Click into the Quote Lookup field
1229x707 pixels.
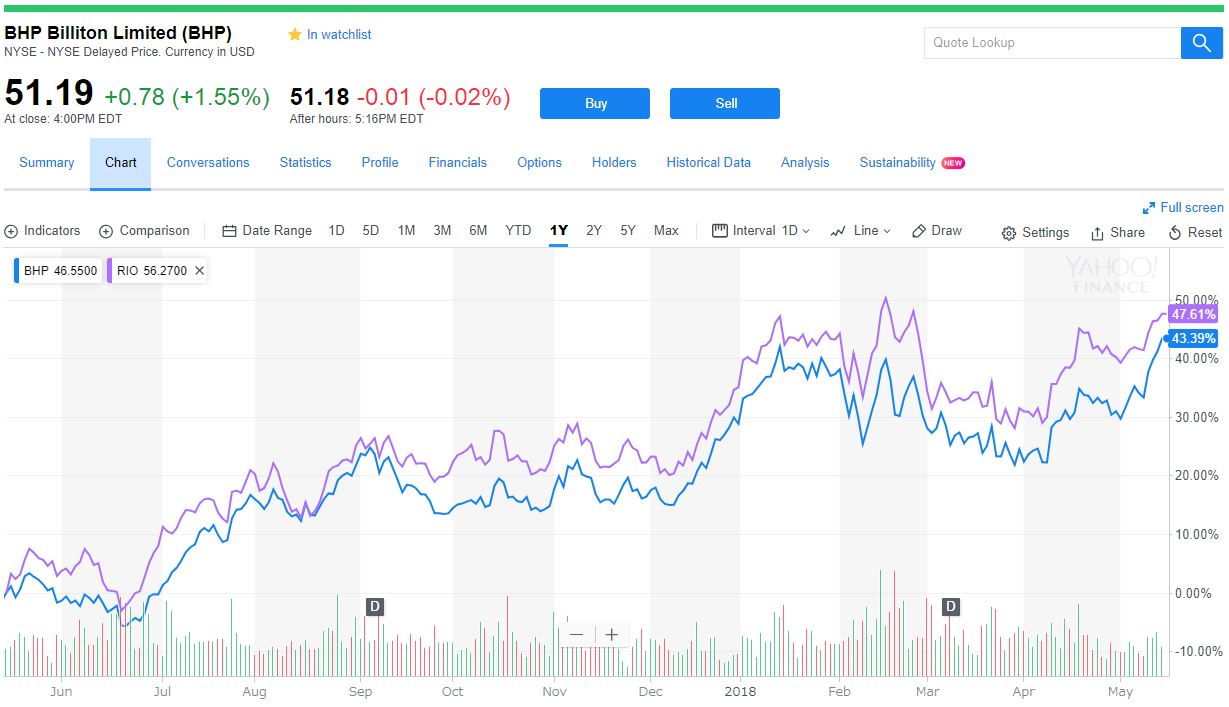coord(1052,43)
